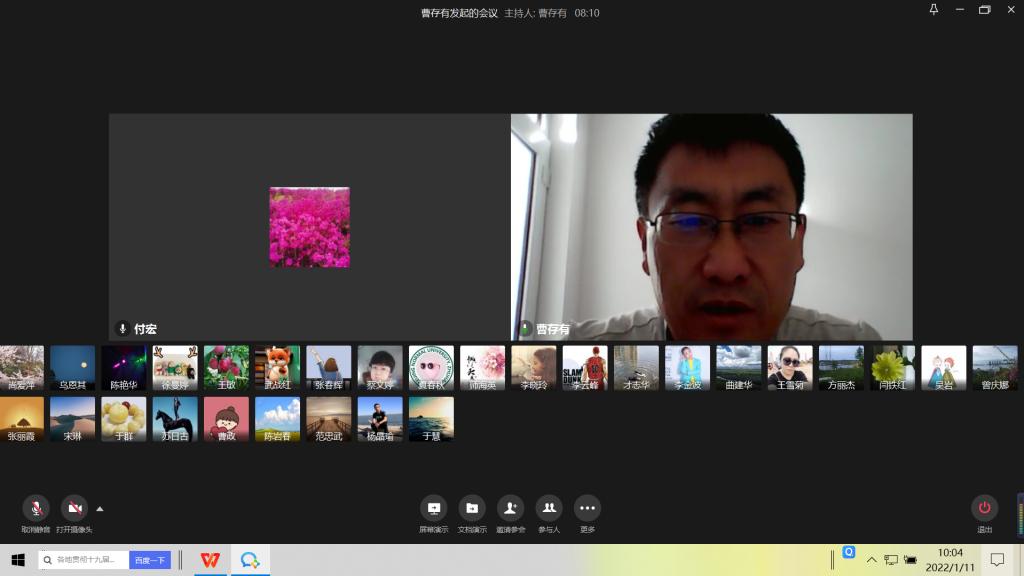Image resolution: width=1024 pixels, height=576 pixels.
Task: Open document presentation (文档演示)
Action: pos(472,508)
